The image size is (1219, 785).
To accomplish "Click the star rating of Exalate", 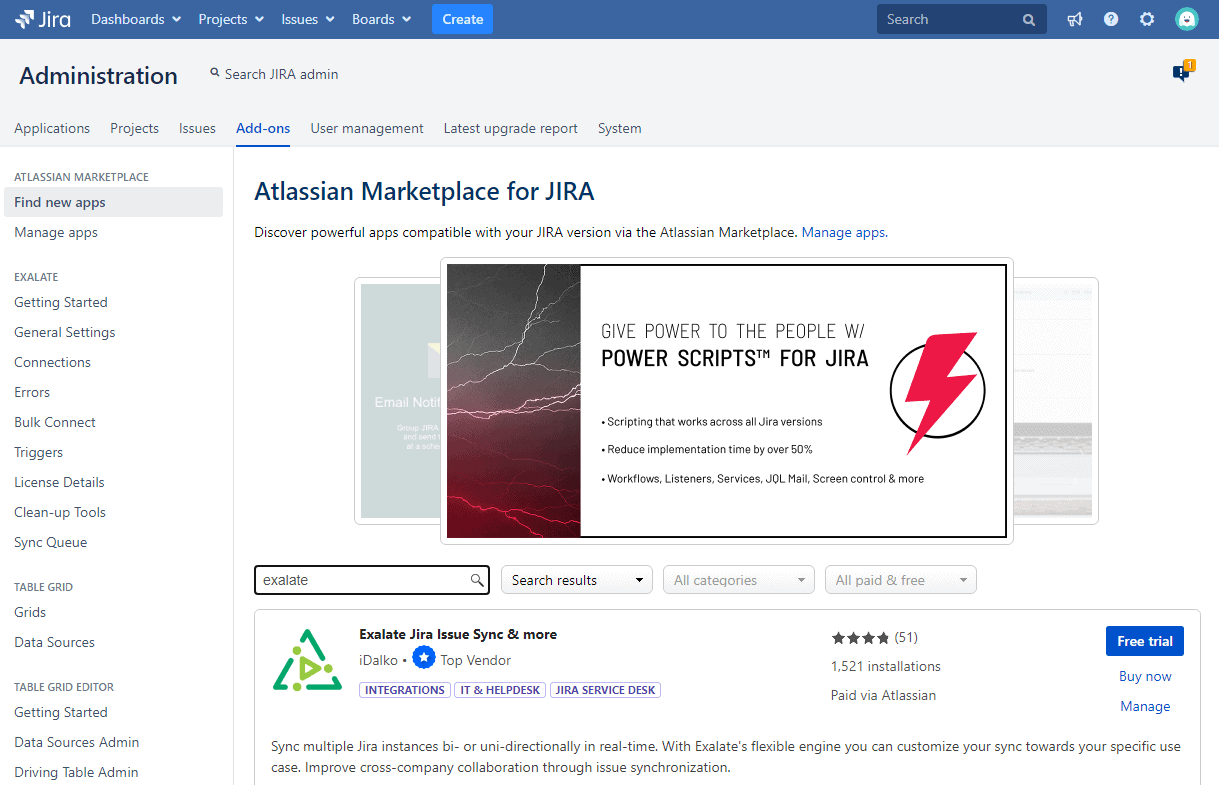I will click(x=860, y=638).
